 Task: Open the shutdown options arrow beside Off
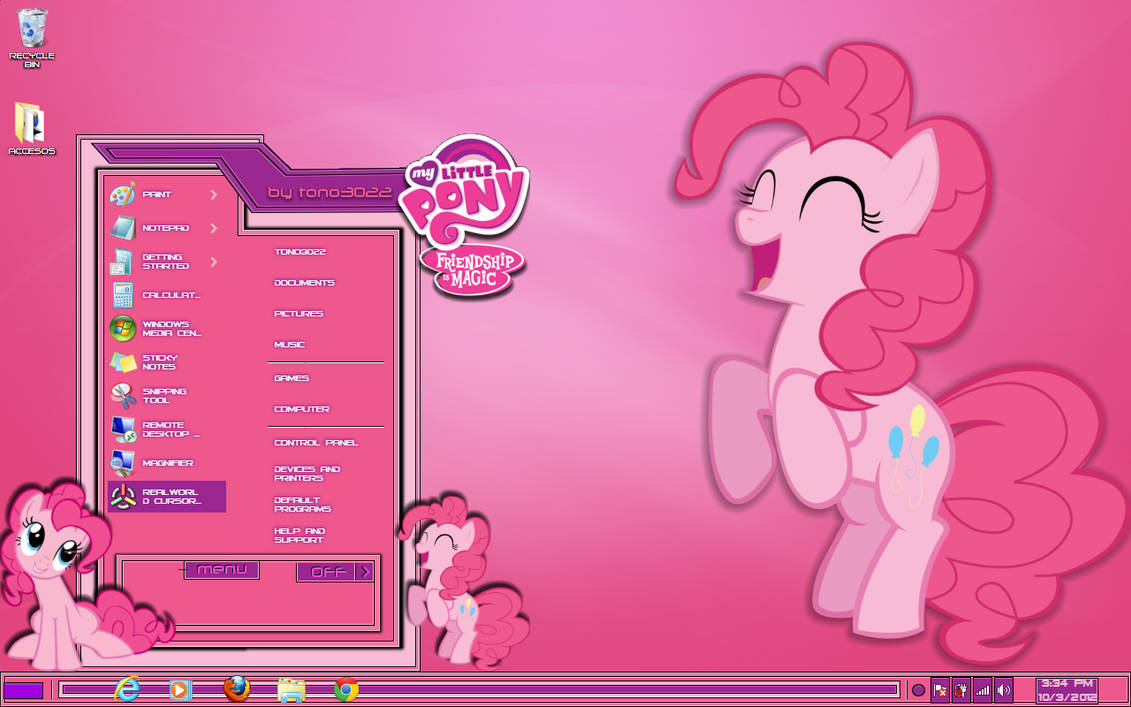point(364,571)
